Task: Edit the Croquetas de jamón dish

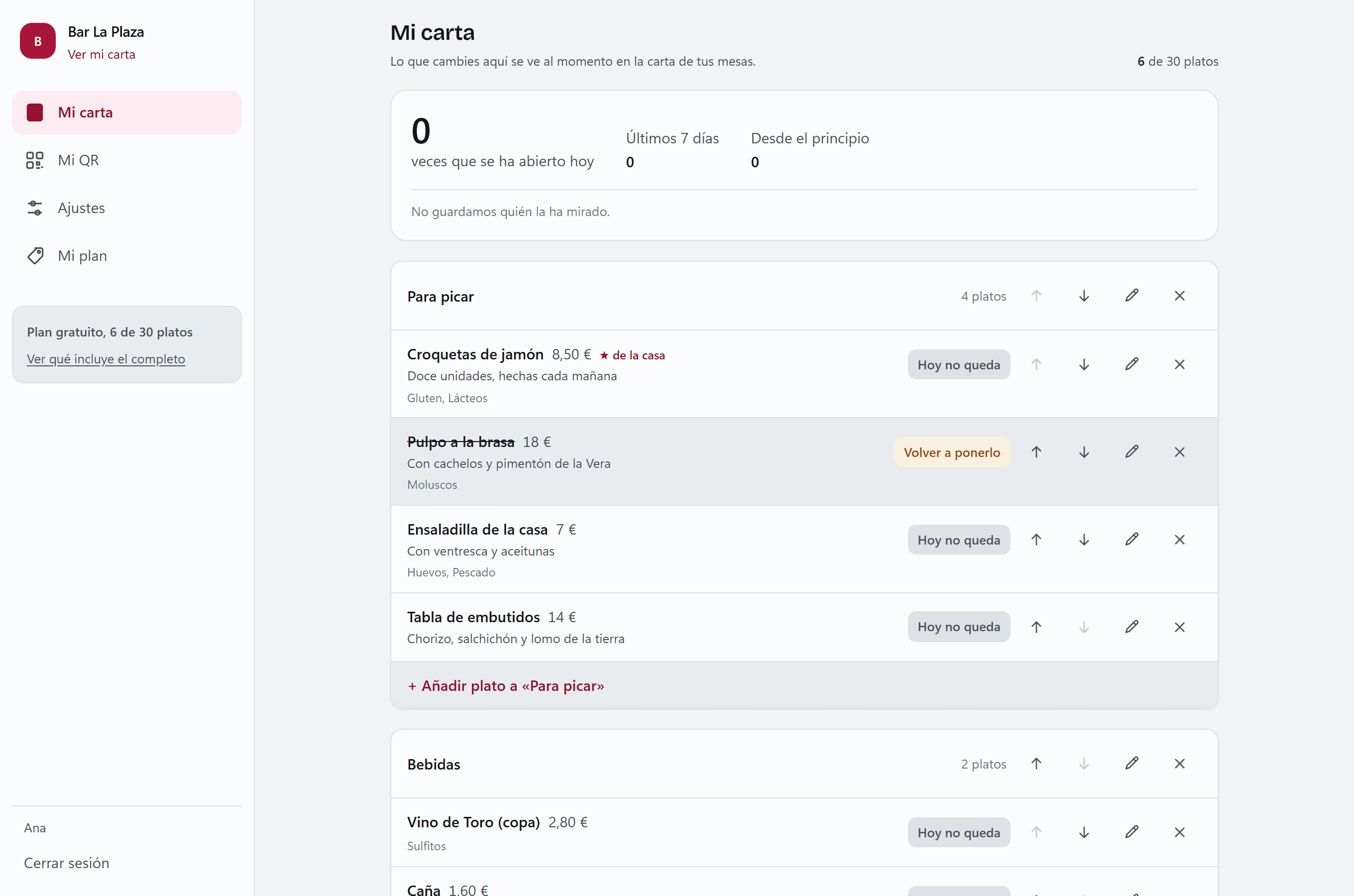Action: tap(1132, 364)
